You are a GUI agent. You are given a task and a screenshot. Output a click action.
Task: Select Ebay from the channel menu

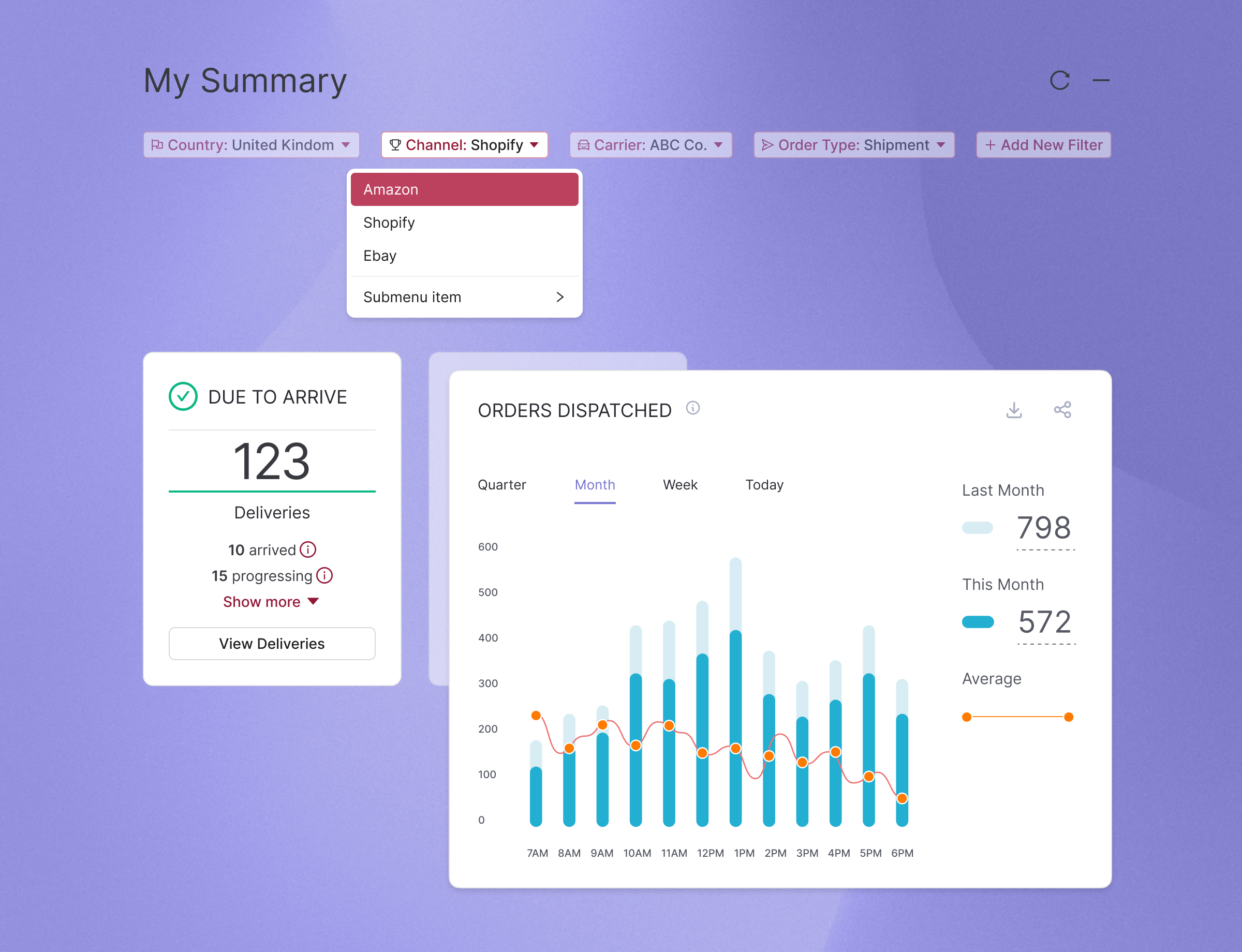(464, 256)
